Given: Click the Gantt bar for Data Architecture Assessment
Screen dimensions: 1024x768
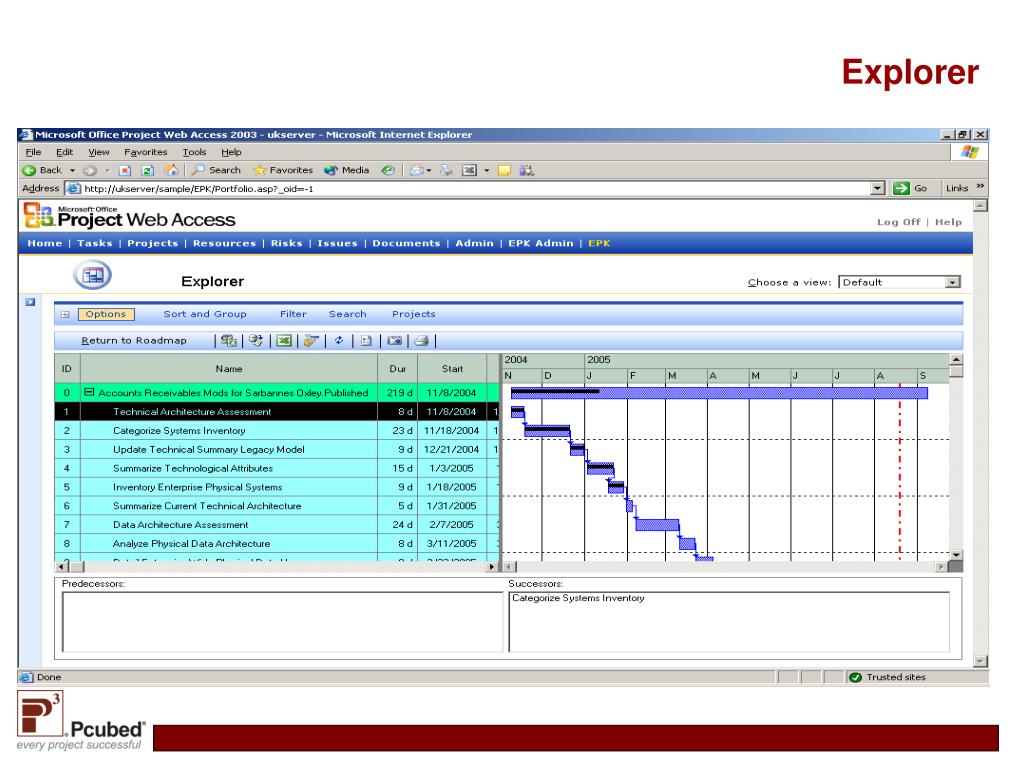Looking at the screenshot, I should pyautogui.click(x=657, y=524).
